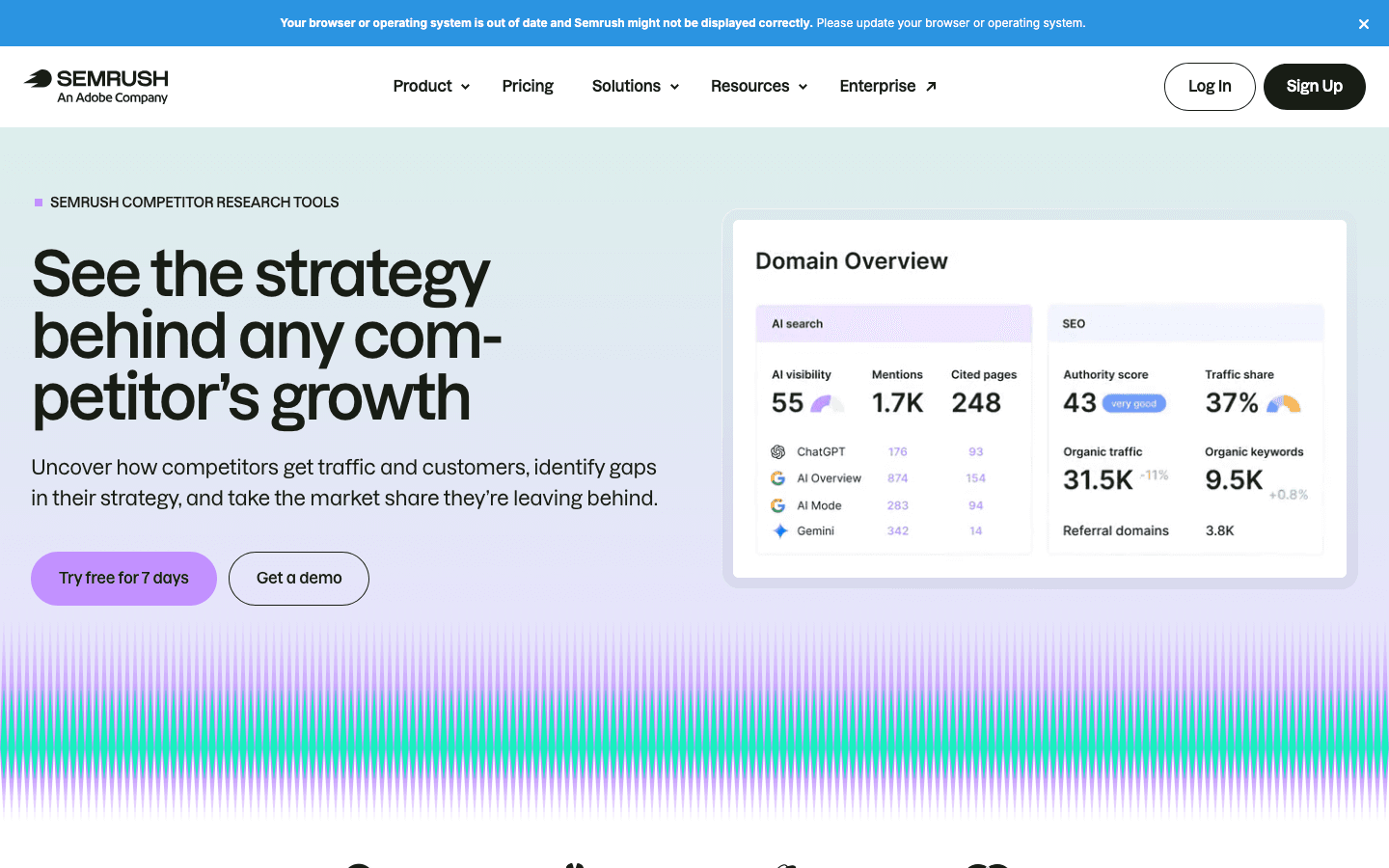
Task: Click the Log In button
Action: tap(1210, 87)
